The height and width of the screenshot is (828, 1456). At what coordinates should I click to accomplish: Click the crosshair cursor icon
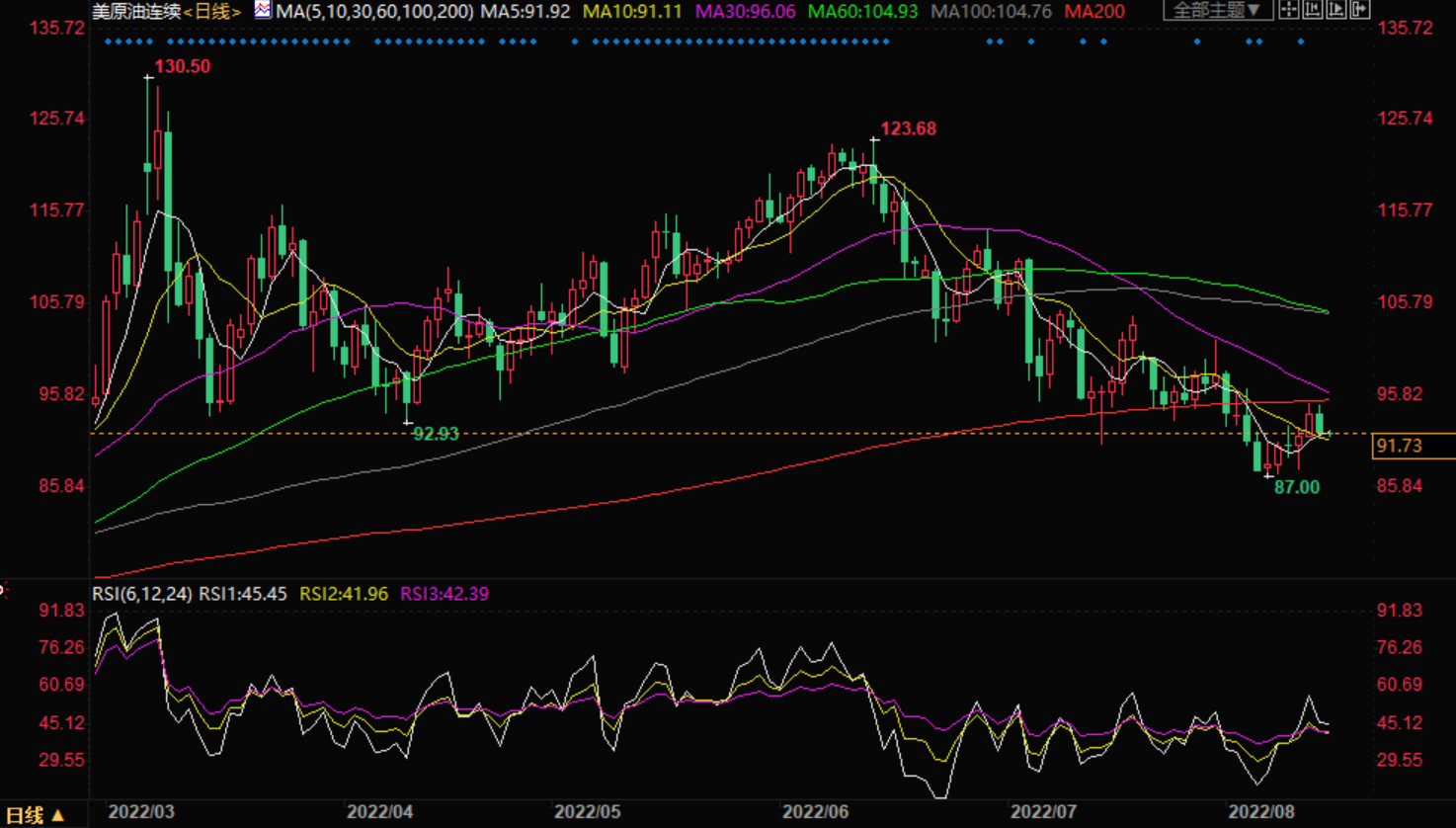coord(1289,11)
